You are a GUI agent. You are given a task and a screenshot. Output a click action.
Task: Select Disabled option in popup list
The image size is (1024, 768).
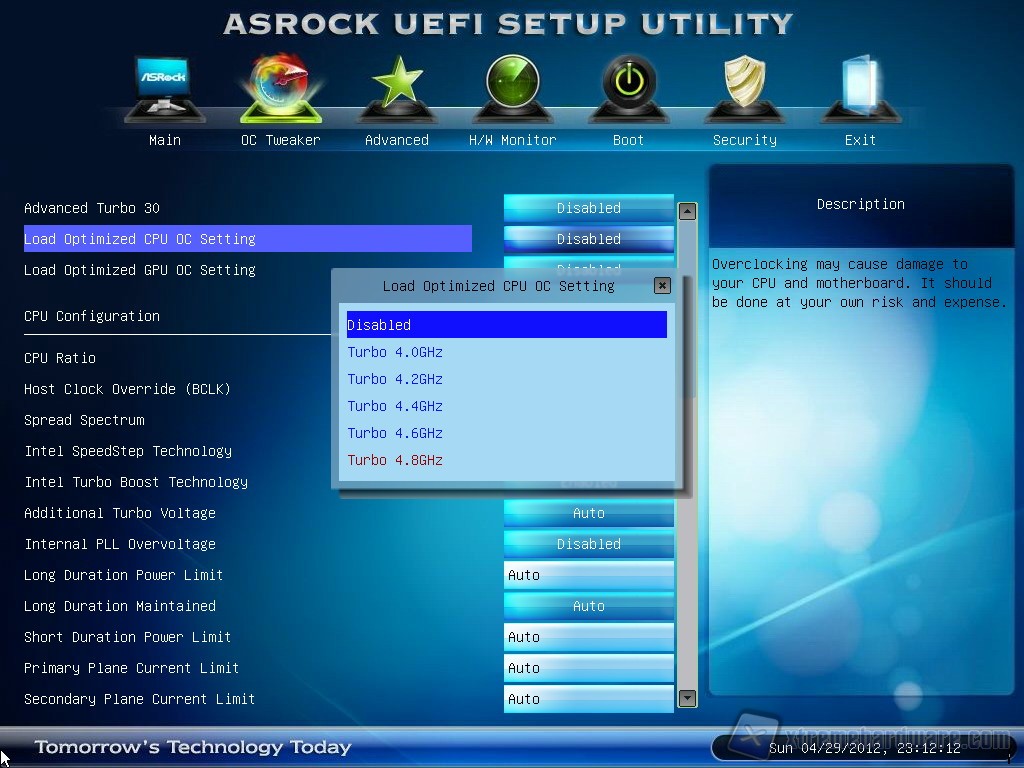(x=506, y=325)
